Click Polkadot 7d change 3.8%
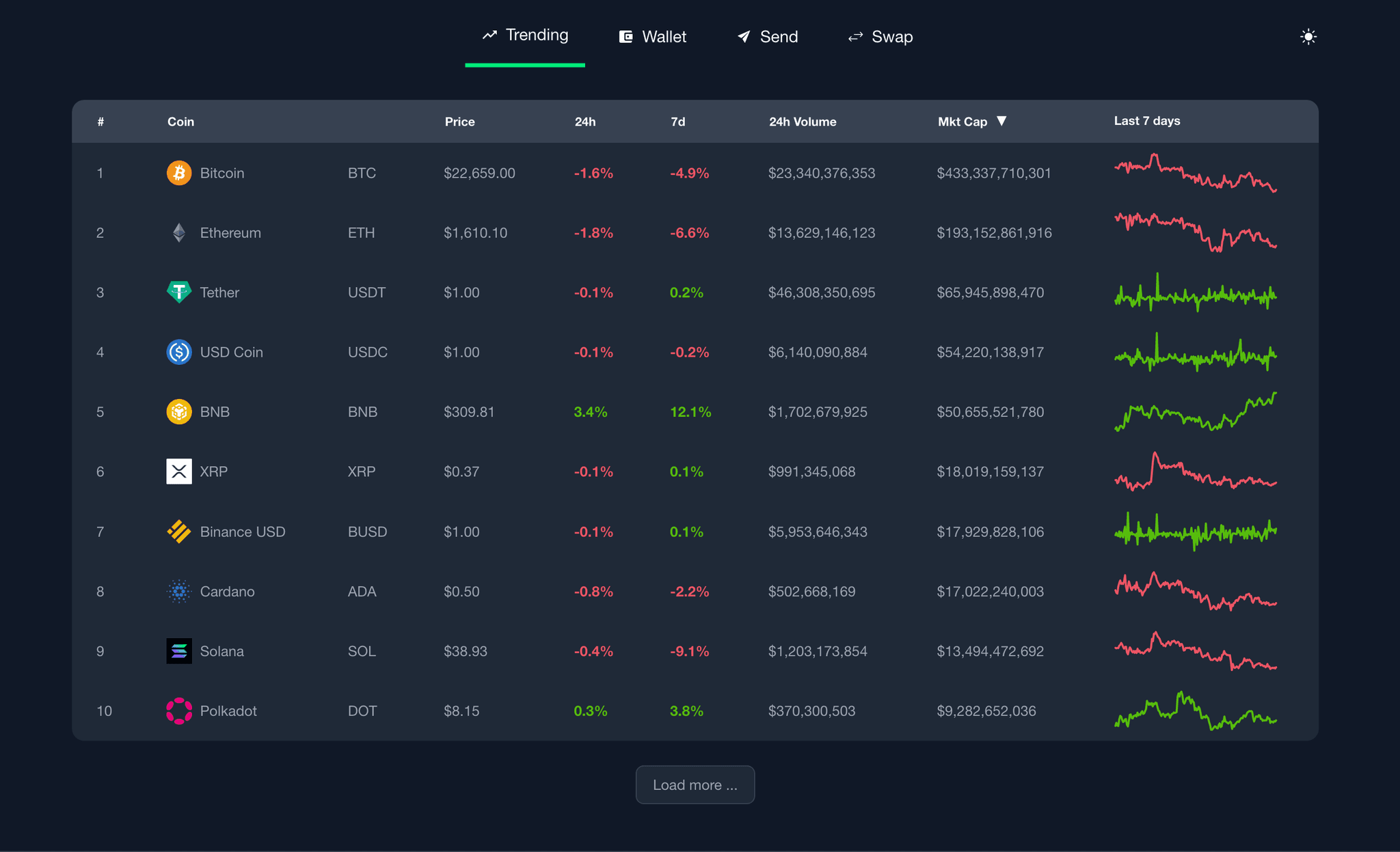The height and width of the screenshot is (852, 1400). (686, 711)
